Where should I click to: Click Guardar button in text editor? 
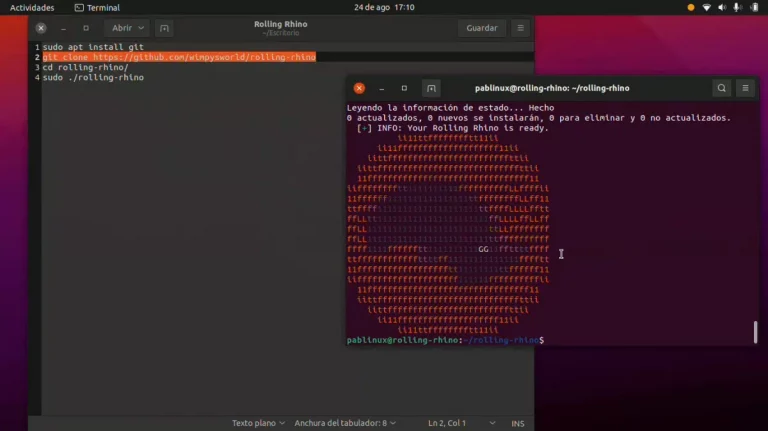[481, 28]
